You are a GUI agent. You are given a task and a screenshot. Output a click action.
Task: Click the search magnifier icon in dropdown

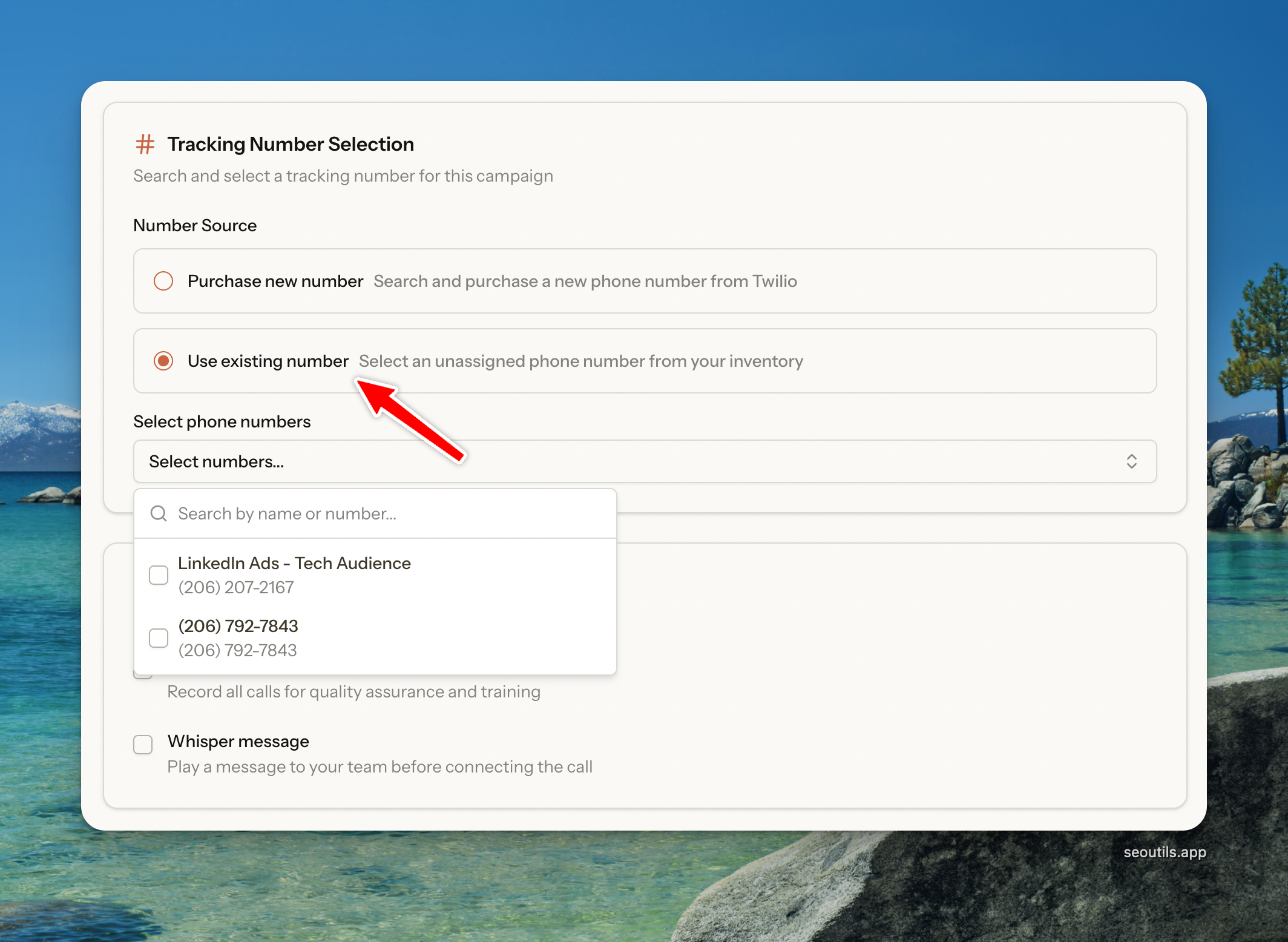point(159,513)
